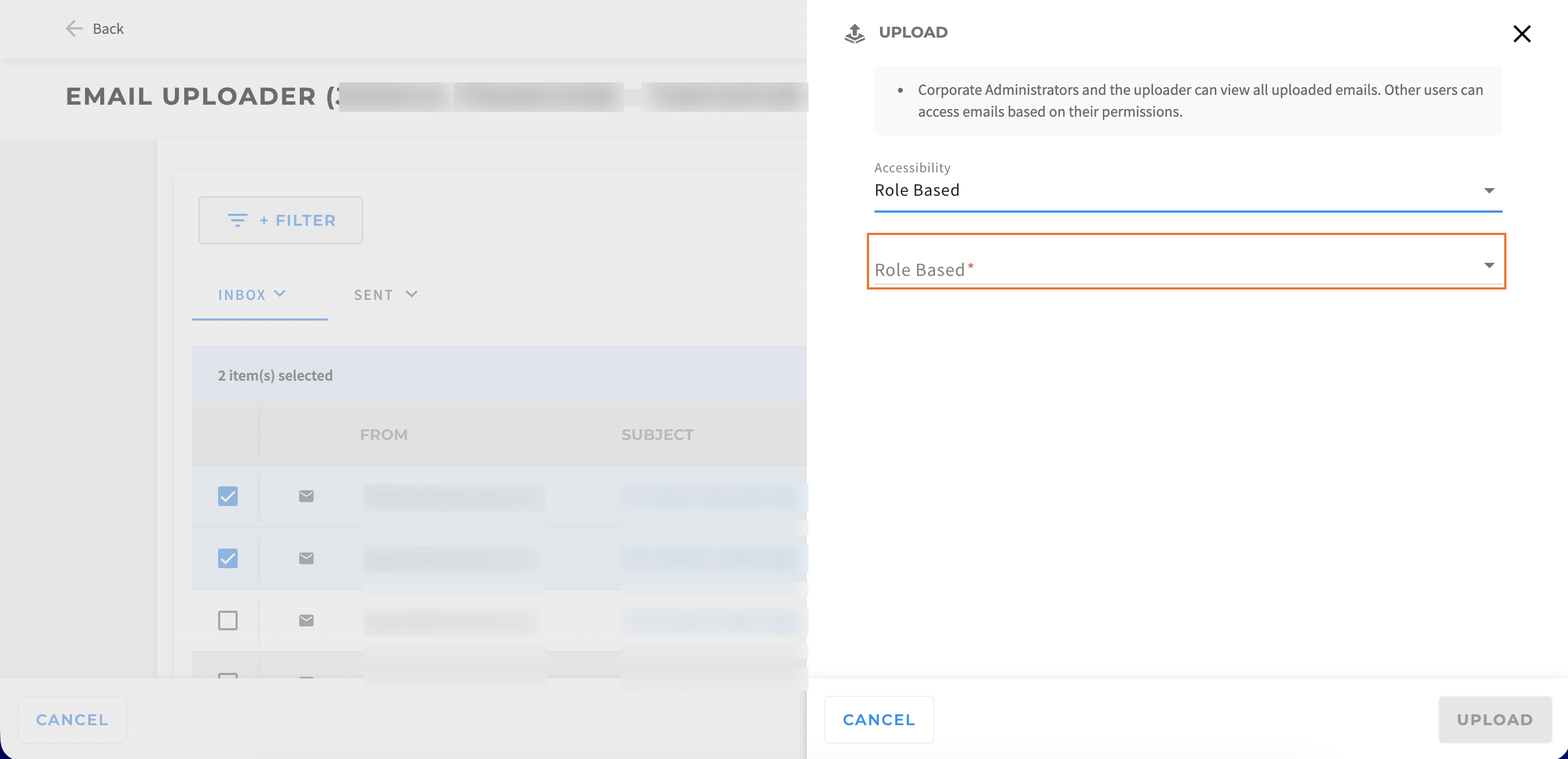Switch to the Inbox tab
Image resolution: width=1568 pixels, height=759 pixels.
tap(258, 295)
